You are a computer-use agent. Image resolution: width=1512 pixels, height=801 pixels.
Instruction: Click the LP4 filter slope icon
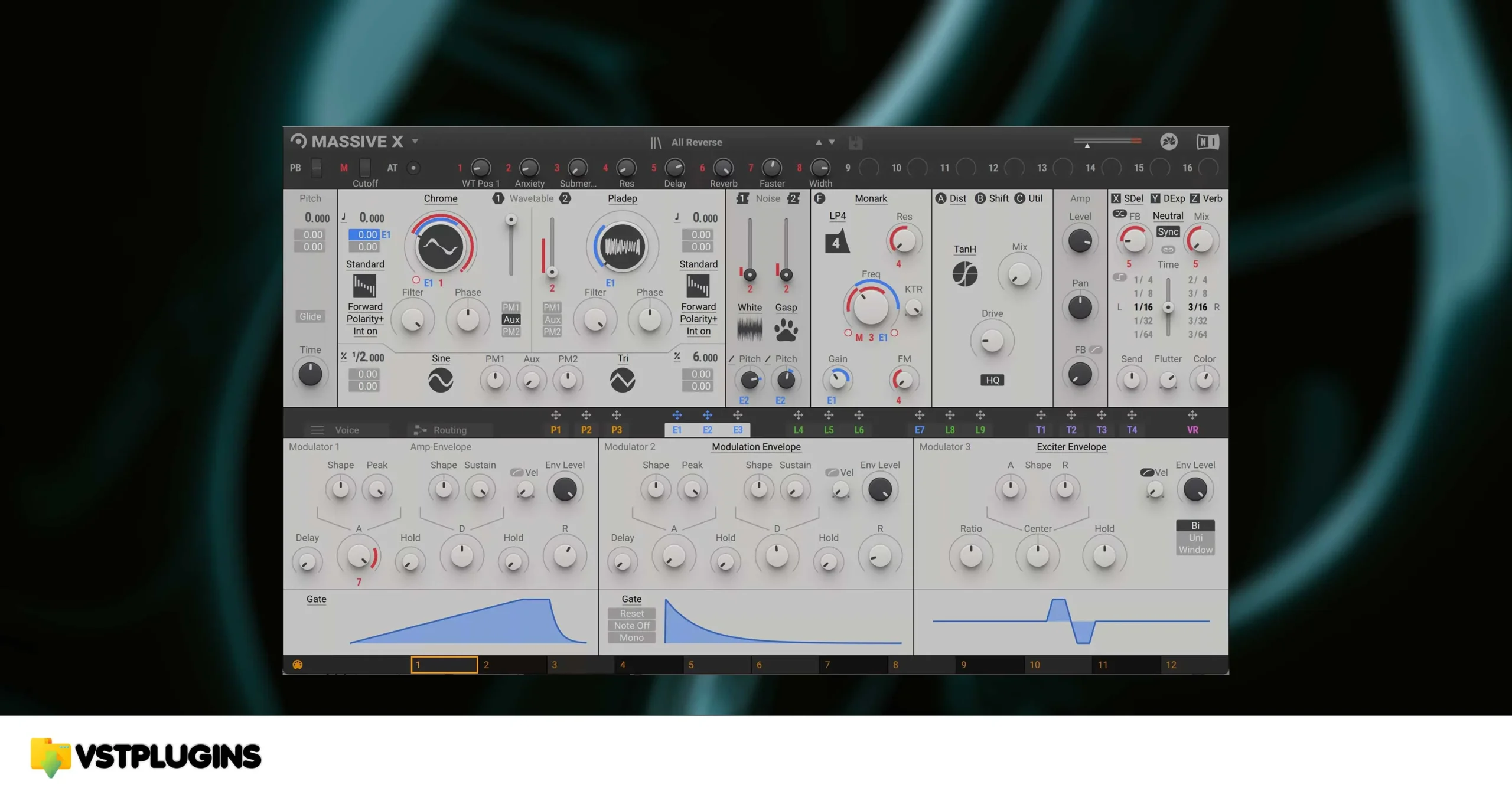[836, 242]
